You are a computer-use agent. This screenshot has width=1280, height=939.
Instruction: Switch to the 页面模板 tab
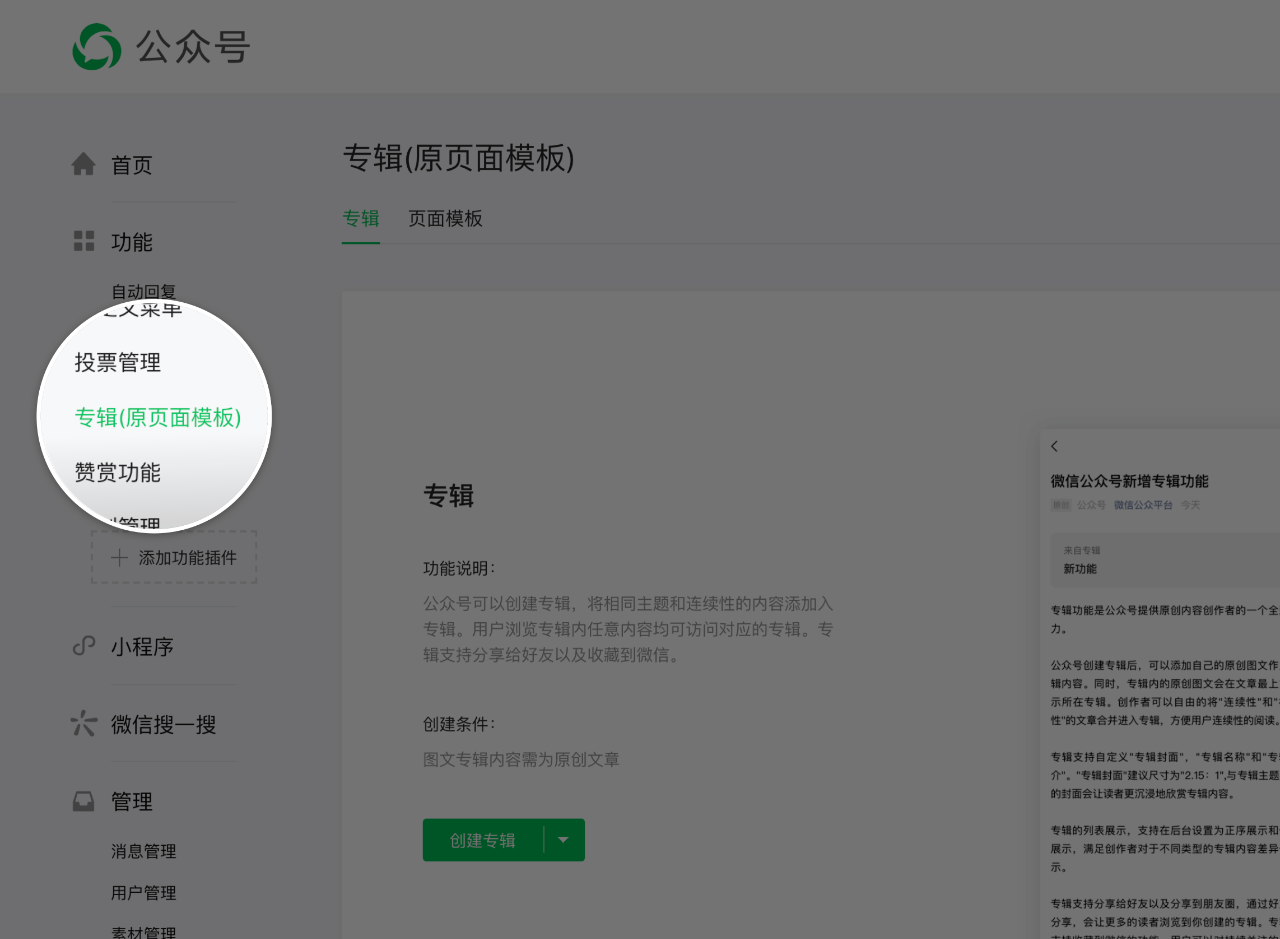coord(445,218)
